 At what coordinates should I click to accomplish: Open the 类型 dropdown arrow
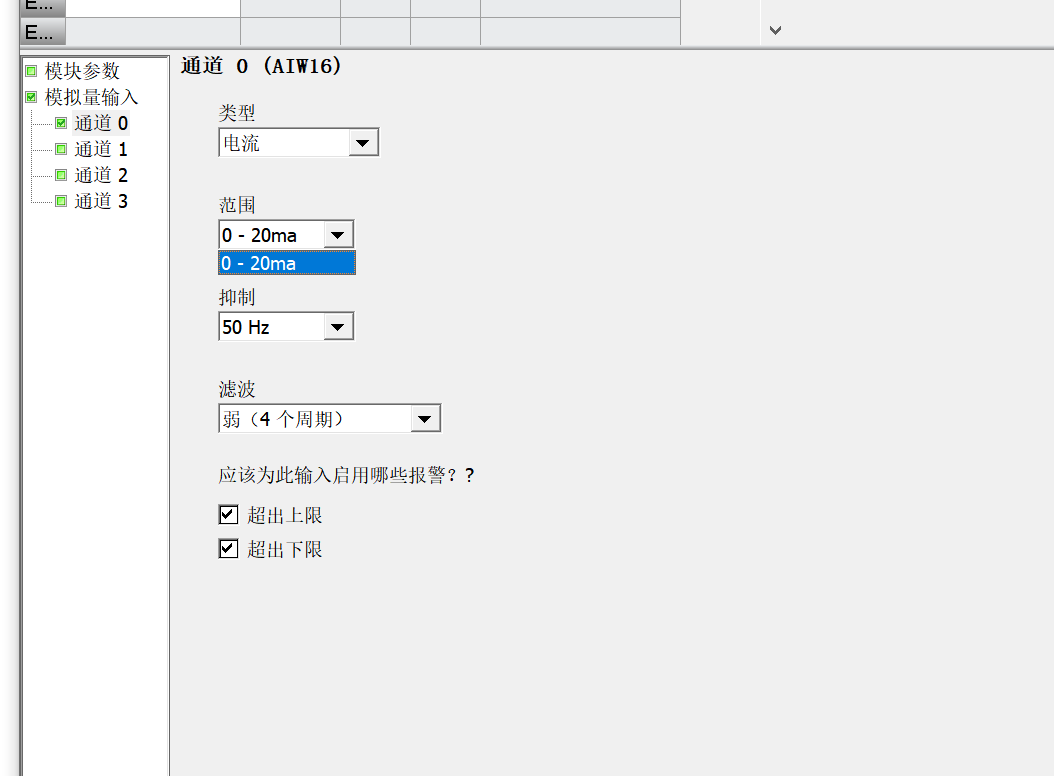coord(363,144)
